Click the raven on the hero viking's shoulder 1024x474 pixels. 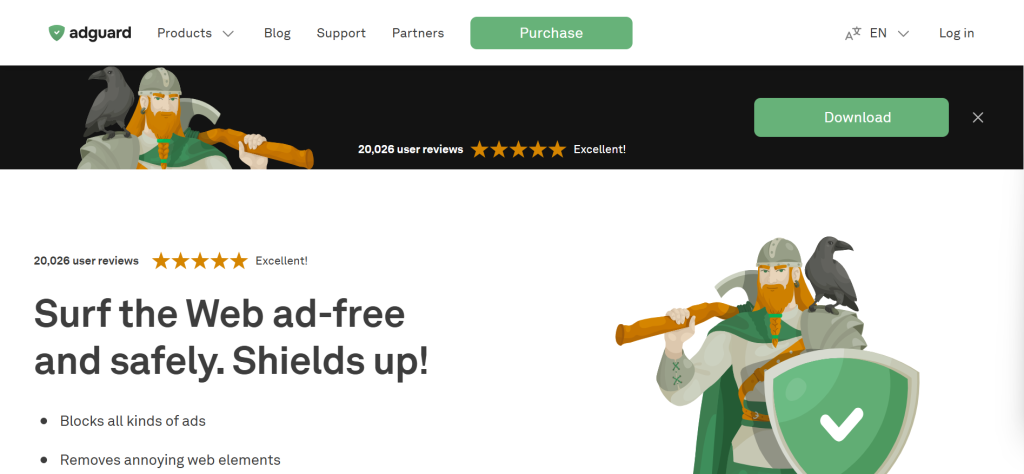[x=829, y=274]
